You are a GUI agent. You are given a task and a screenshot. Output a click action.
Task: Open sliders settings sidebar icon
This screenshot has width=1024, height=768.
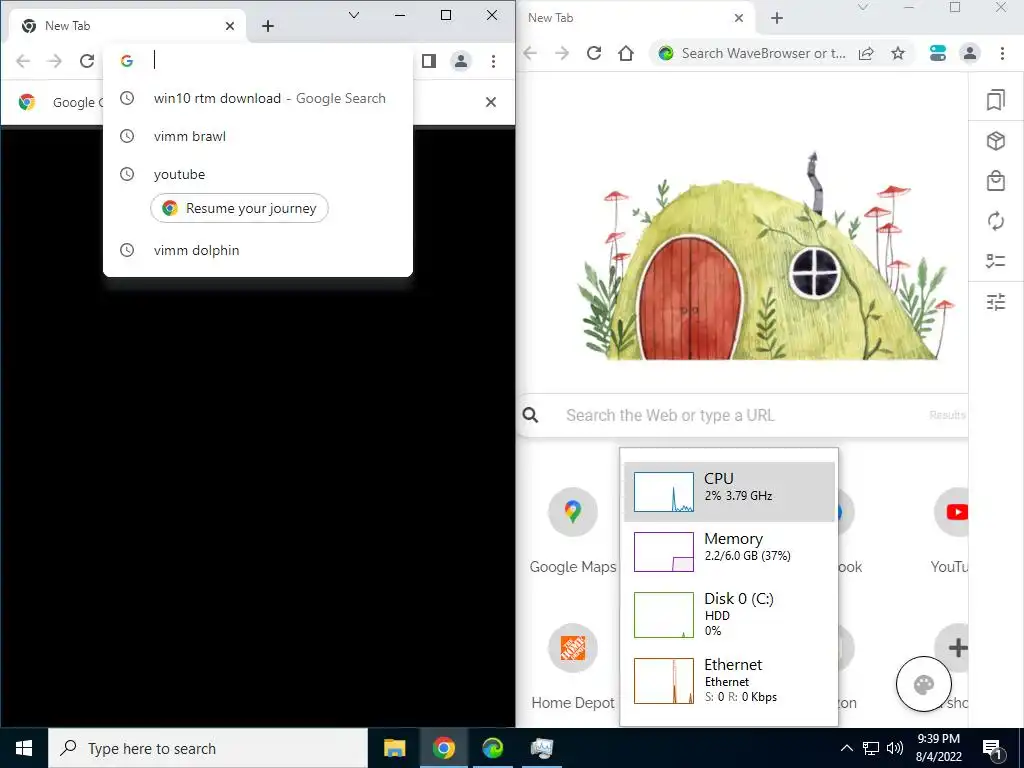(x=996, y=302)
